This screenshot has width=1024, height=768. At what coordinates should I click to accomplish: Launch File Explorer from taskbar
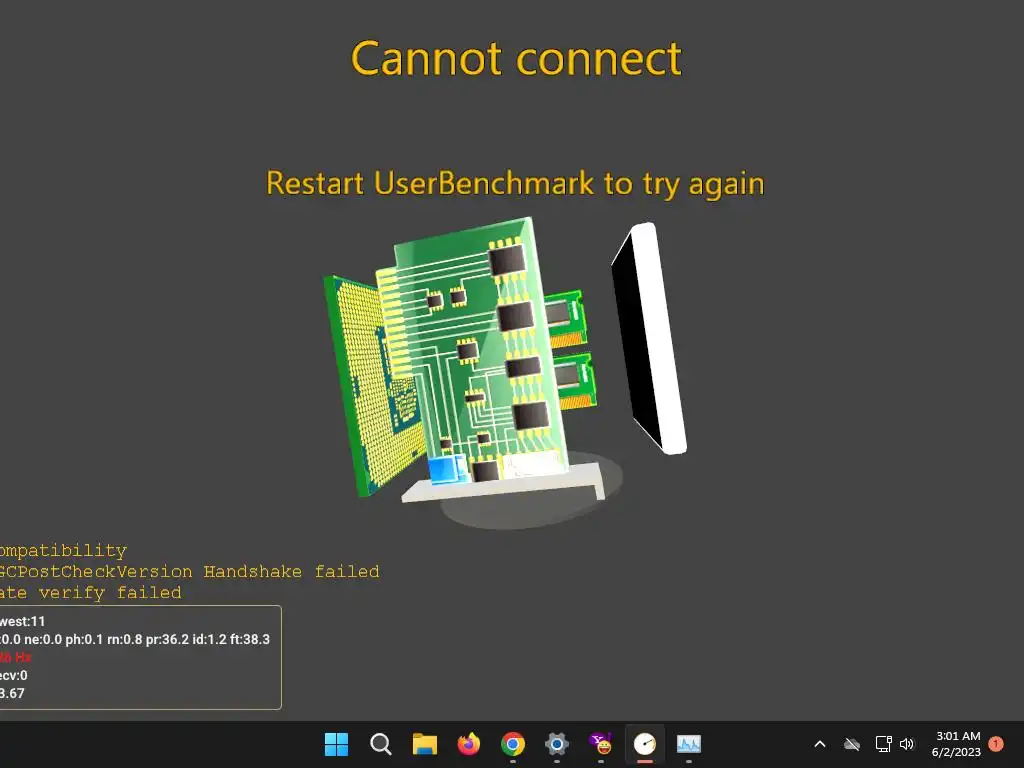(424, 744)
